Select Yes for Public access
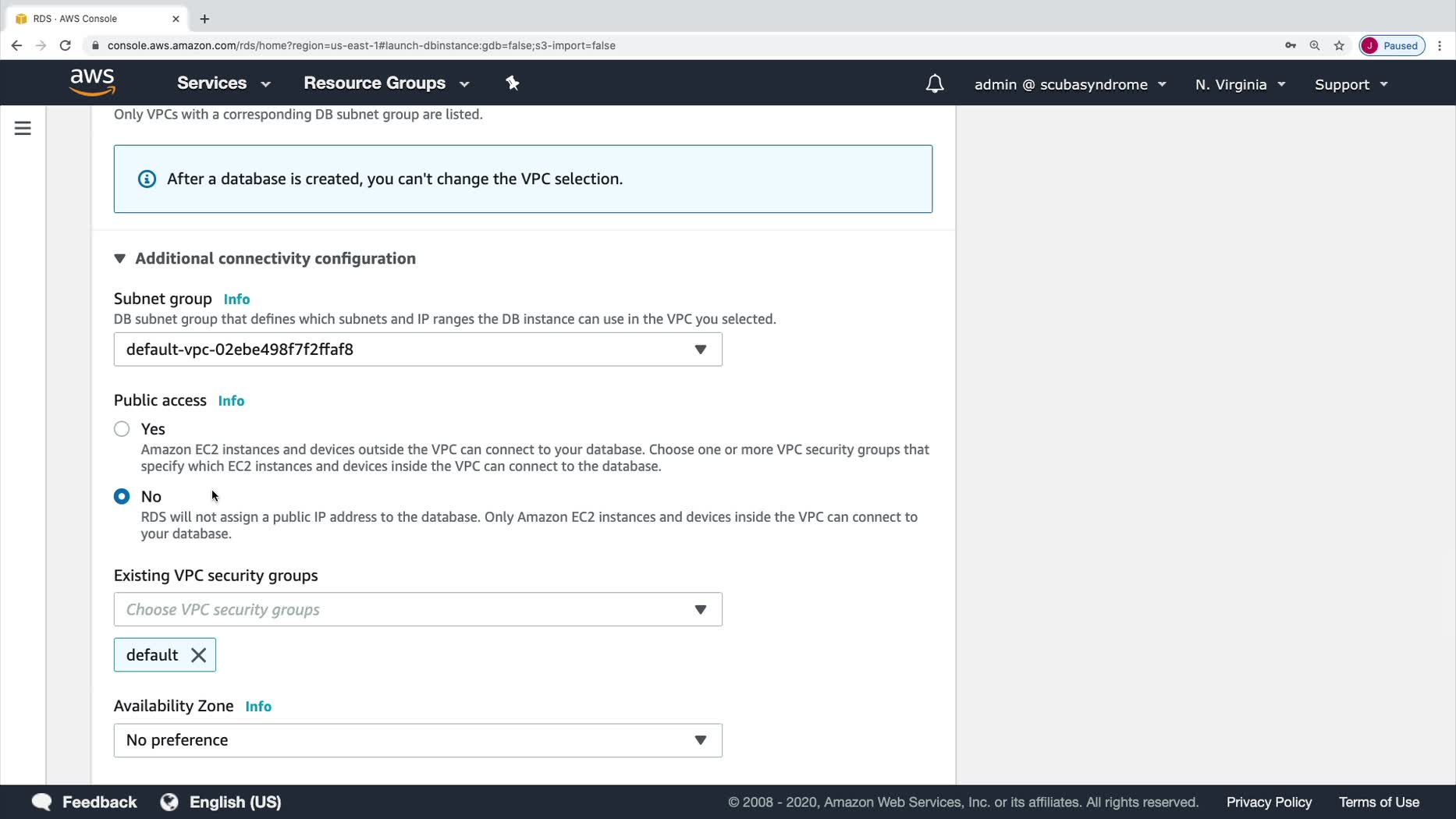 point(122,429)
